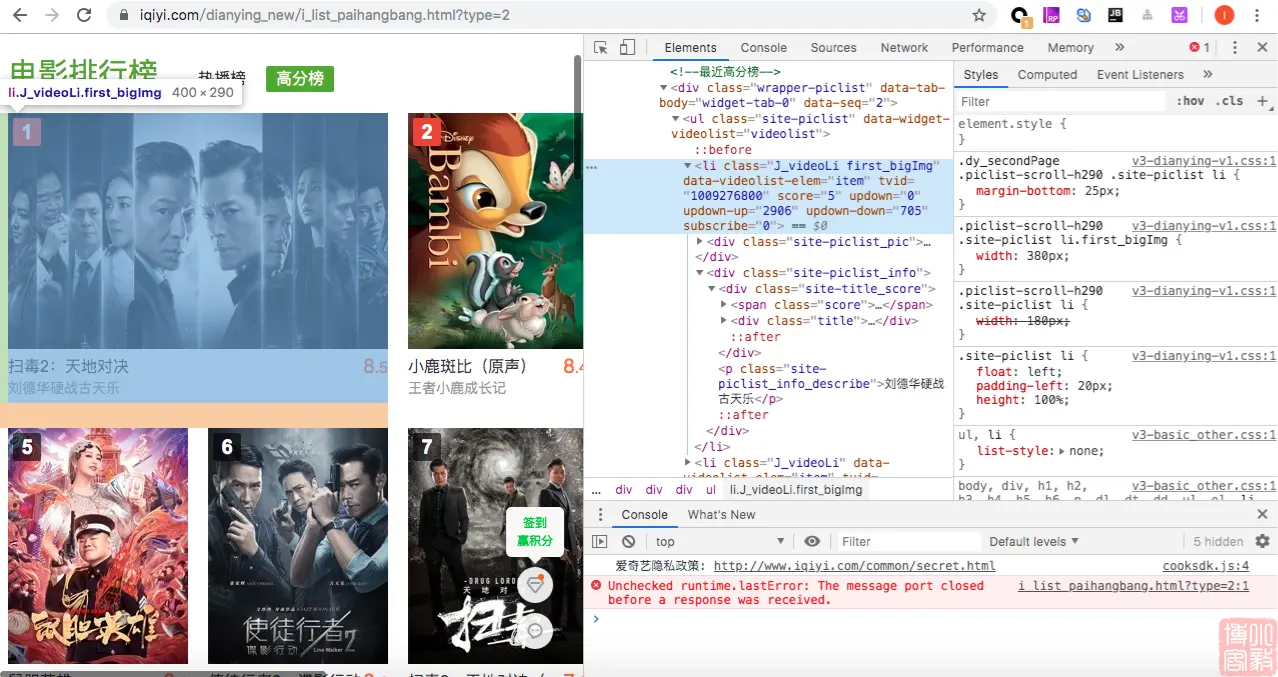Open the cooksdk.js:4 source link
The width and height of the screenshot is (1278, 677).
tap(1205, 566)
